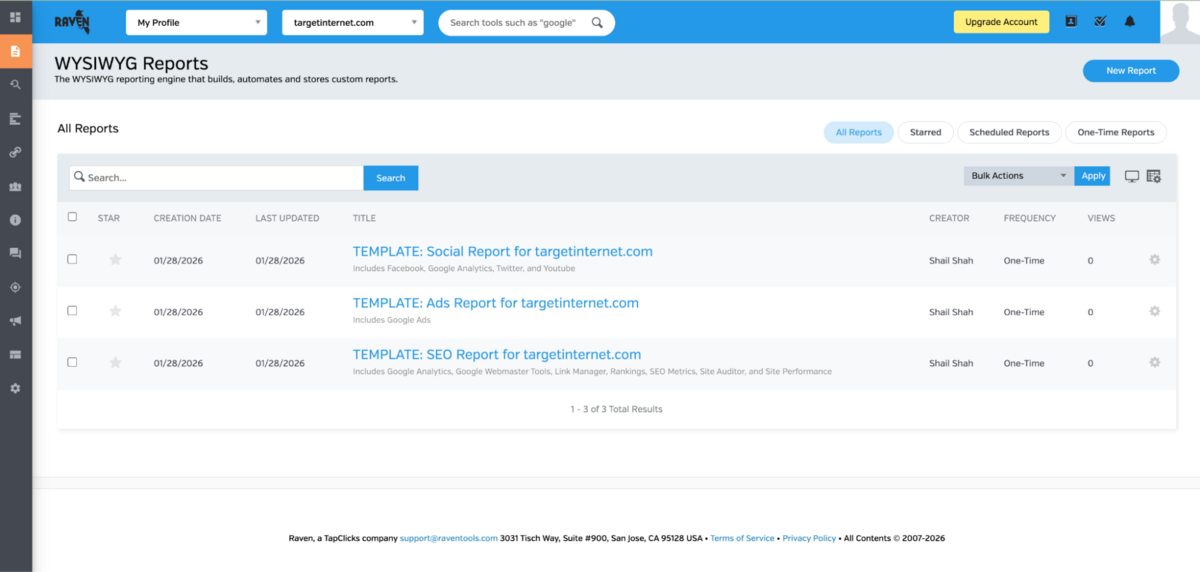Click the Upgrade Account button
Image resolution: width=1200 pixels, height=572 pixels.
click(x=1001, y=22)
